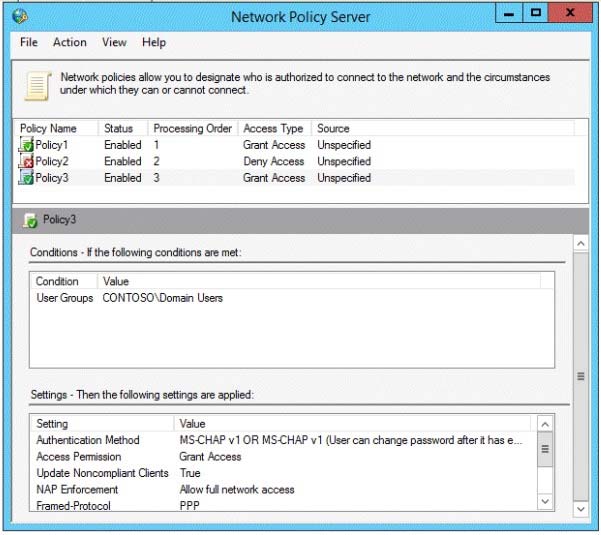The height and width of the screenshot is (535, 601).
Task: Click the Network Policy Server globe icon
Action: pos(19,16)
